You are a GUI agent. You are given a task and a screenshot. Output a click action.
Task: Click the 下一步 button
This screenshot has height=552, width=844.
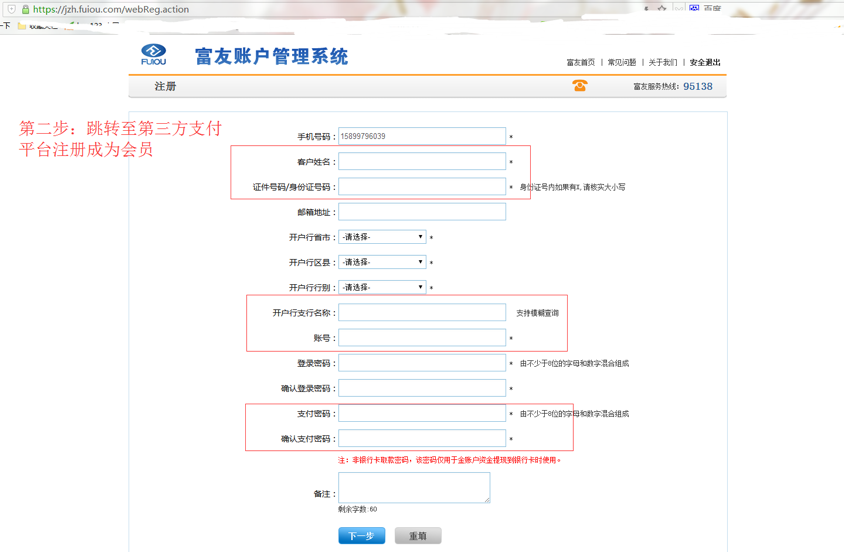(362, 536)
